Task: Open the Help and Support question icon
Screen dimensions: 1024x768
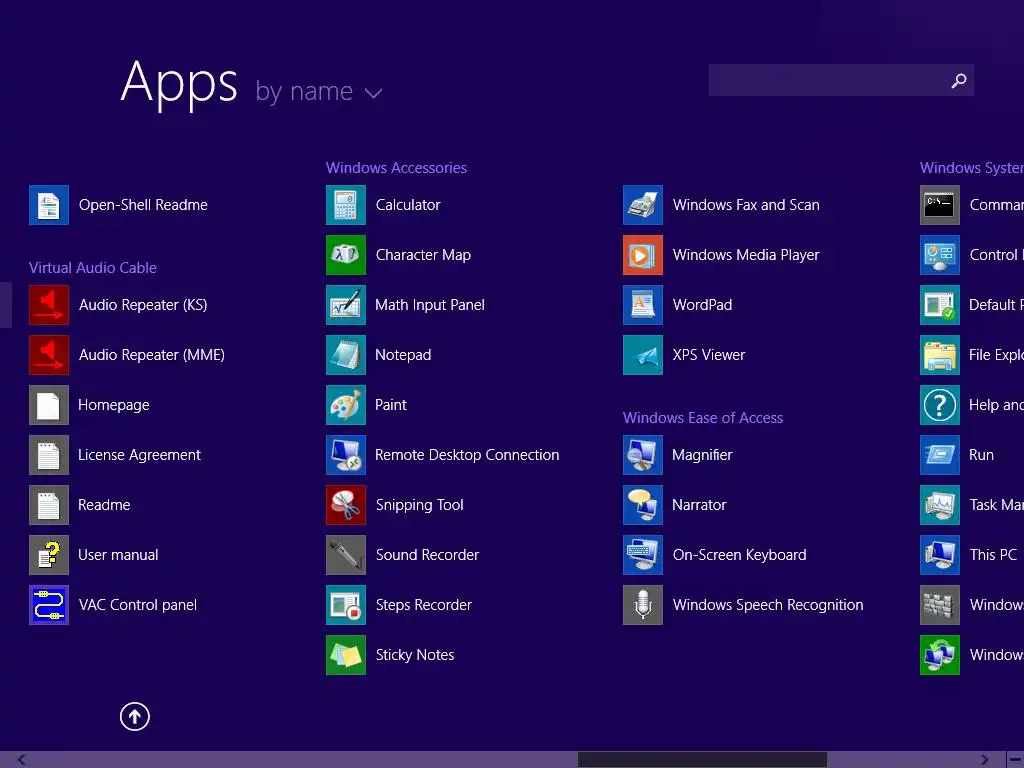Action: point(940,405)
